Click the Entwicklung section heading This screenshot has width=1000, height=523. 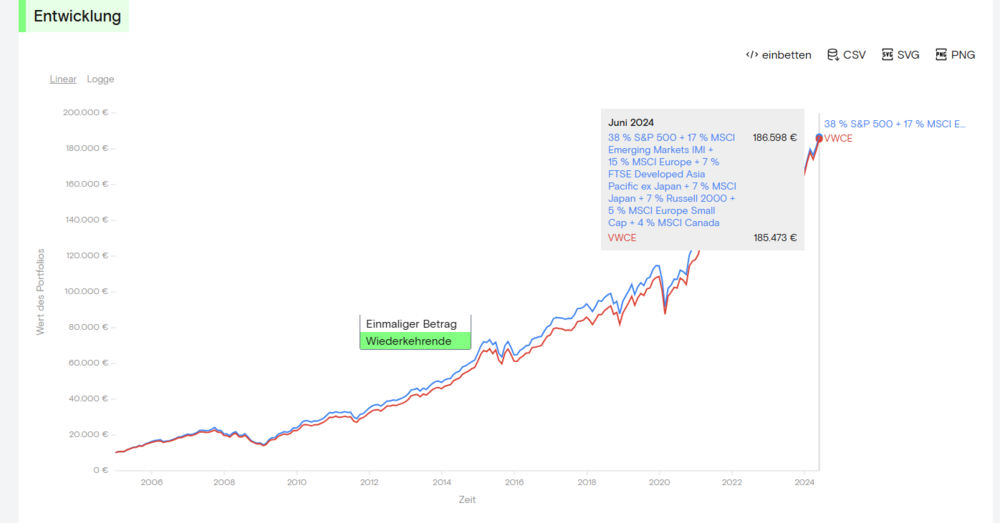(77, 17)
